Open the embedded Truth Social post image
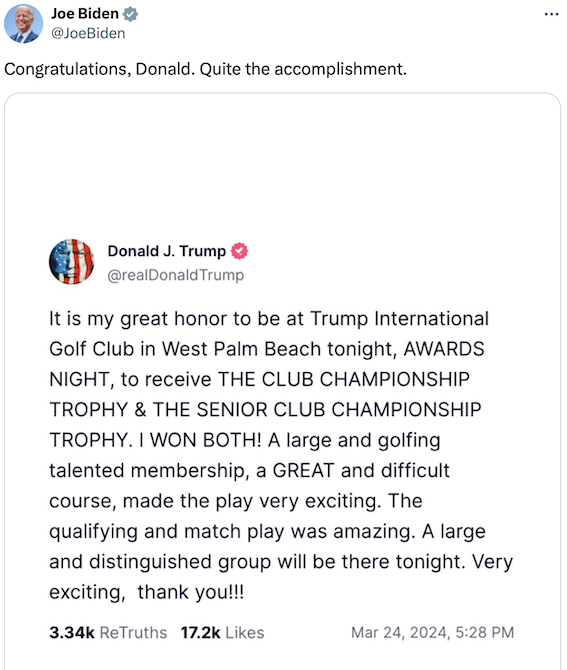The height and width of the screenshot is (670, 567). click(282, 381)
